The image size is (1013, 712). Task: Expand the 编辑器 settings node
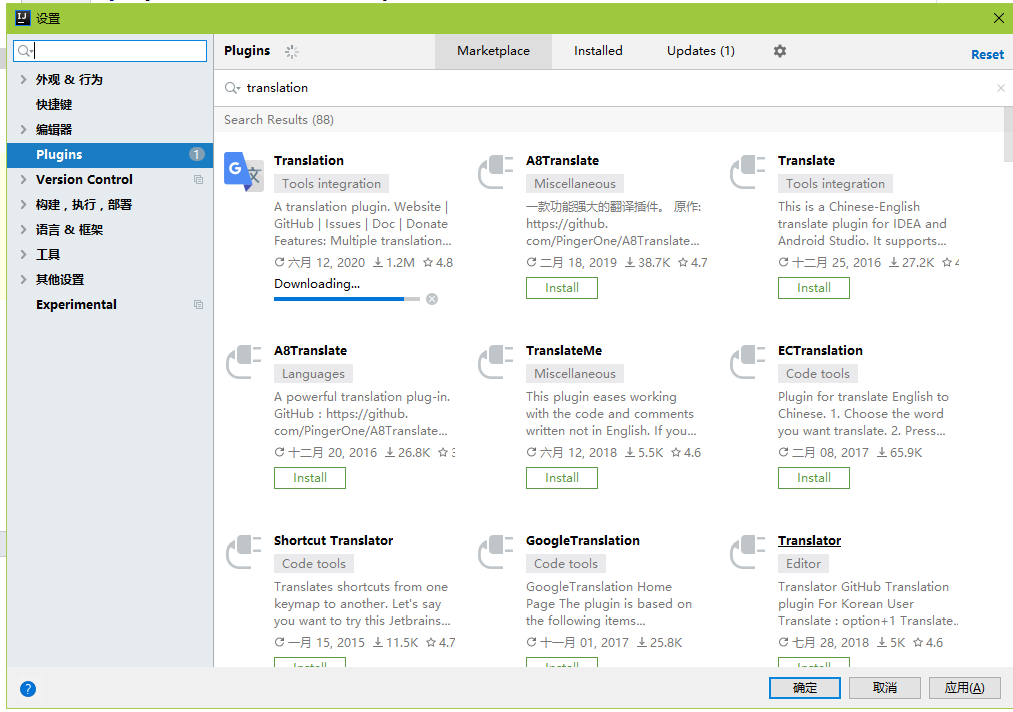[23, 129]
